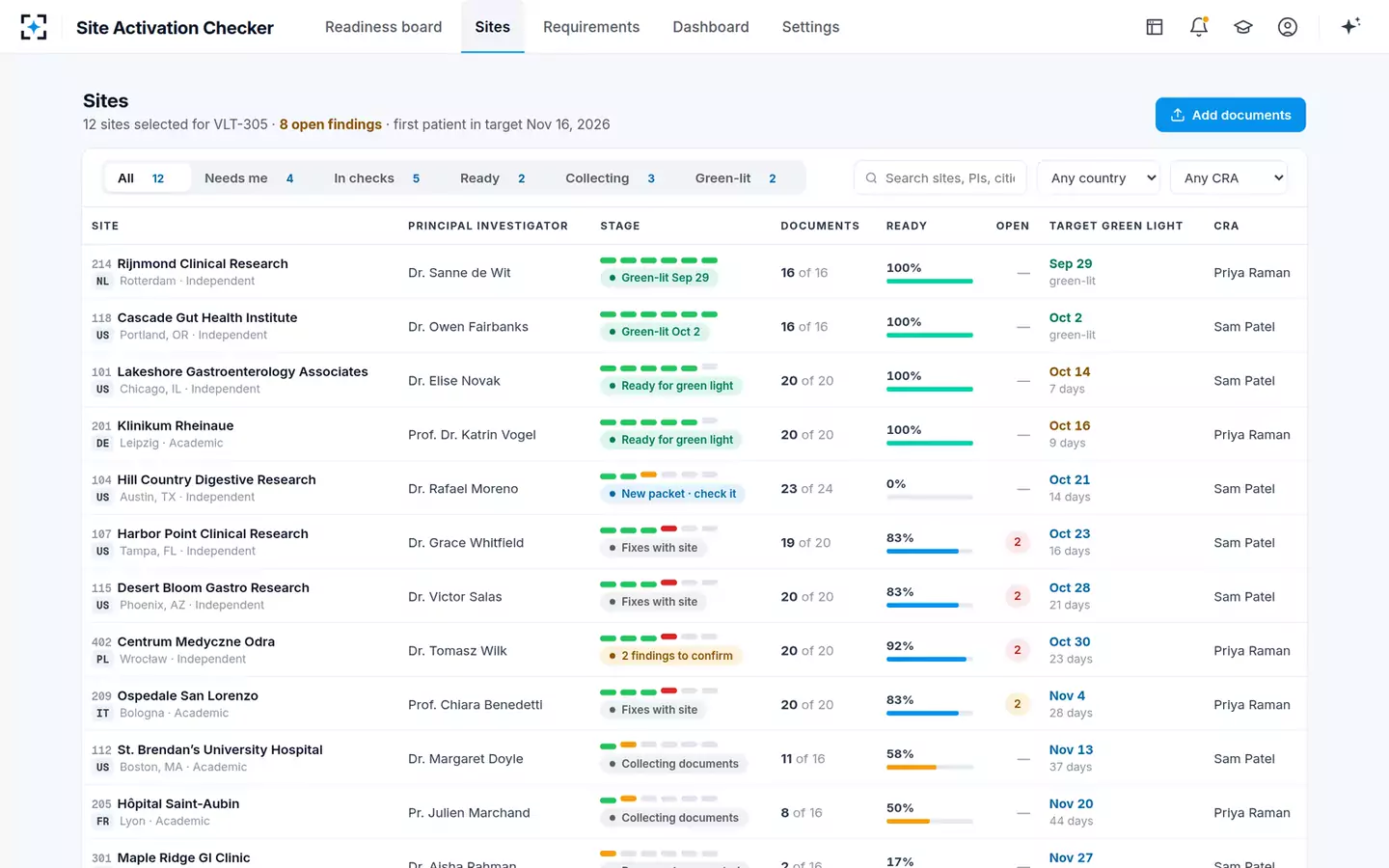Open the Dashboard tab

pos(711,27)
